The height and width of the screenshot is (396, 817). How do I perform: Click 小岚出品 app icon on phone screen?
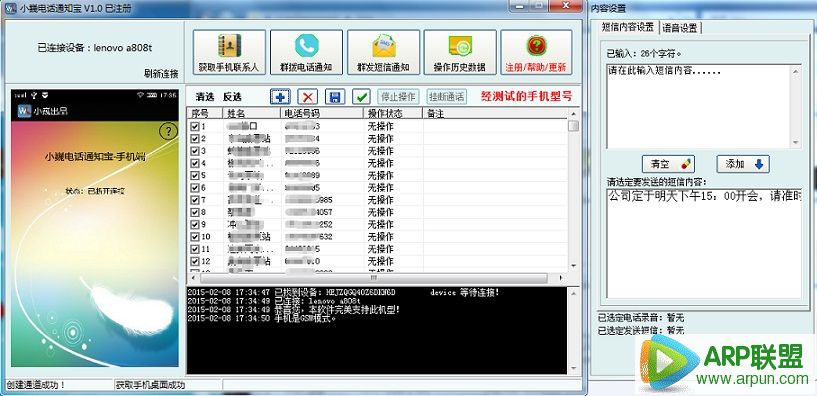click(x=24, y=111)
